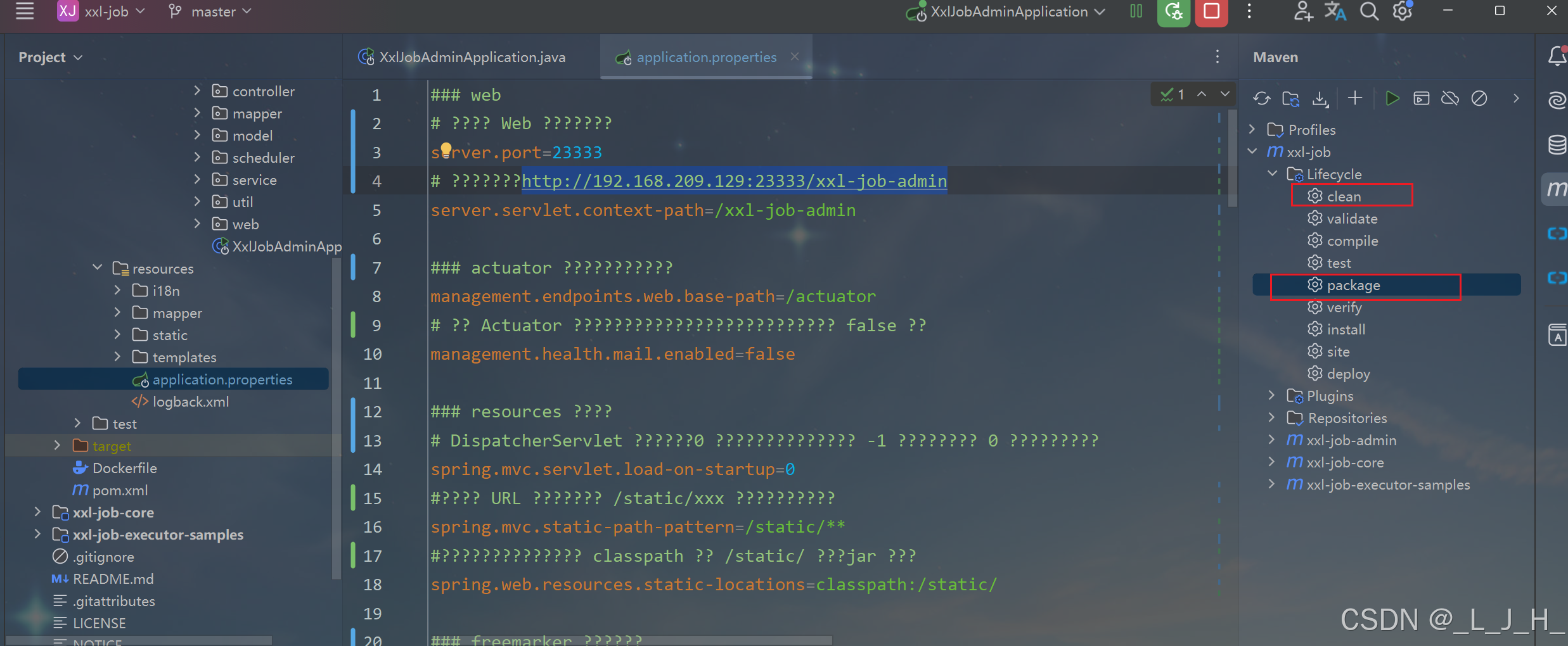The image size is (1568, 646).
Task: Expand the templates folder
Action: [x=117, y=357]
